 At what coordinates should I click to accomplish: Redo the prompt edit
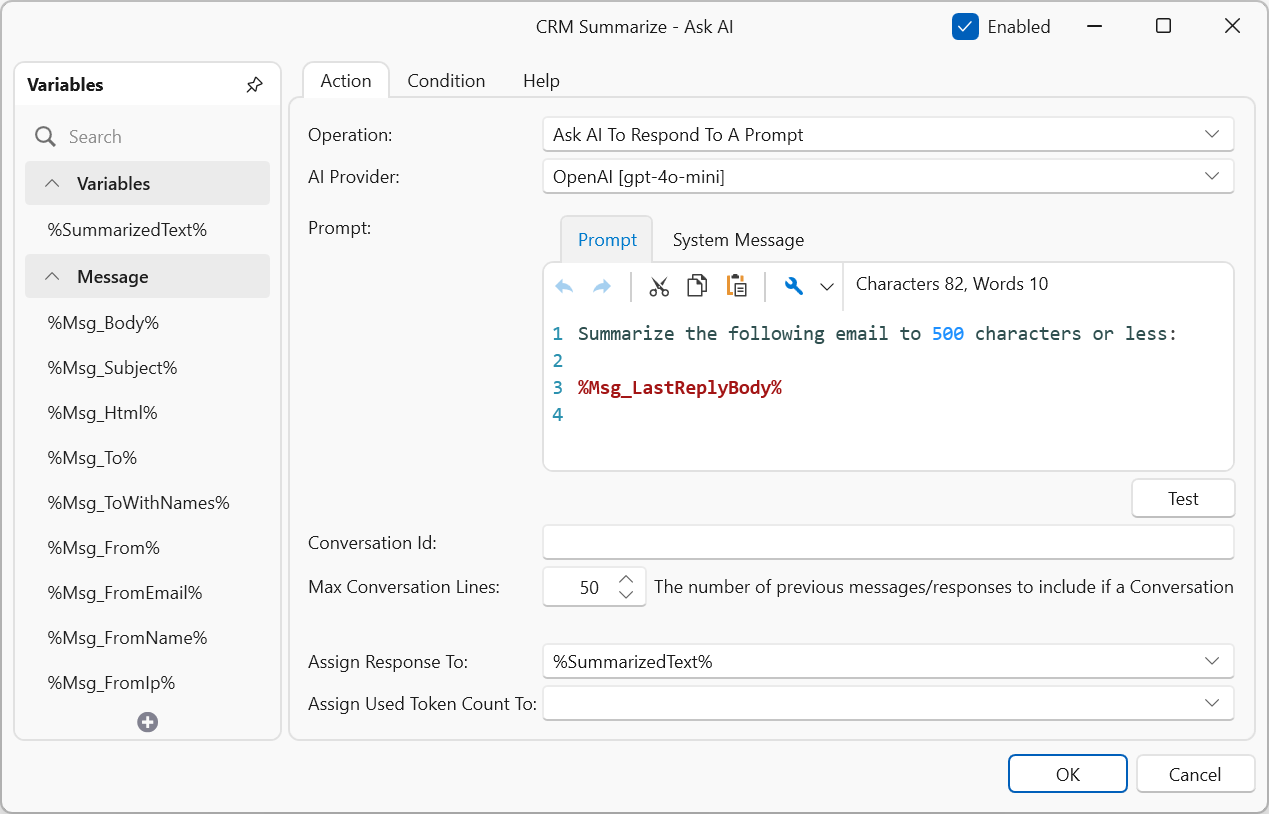pyautogui.click(x=602, y=287)
